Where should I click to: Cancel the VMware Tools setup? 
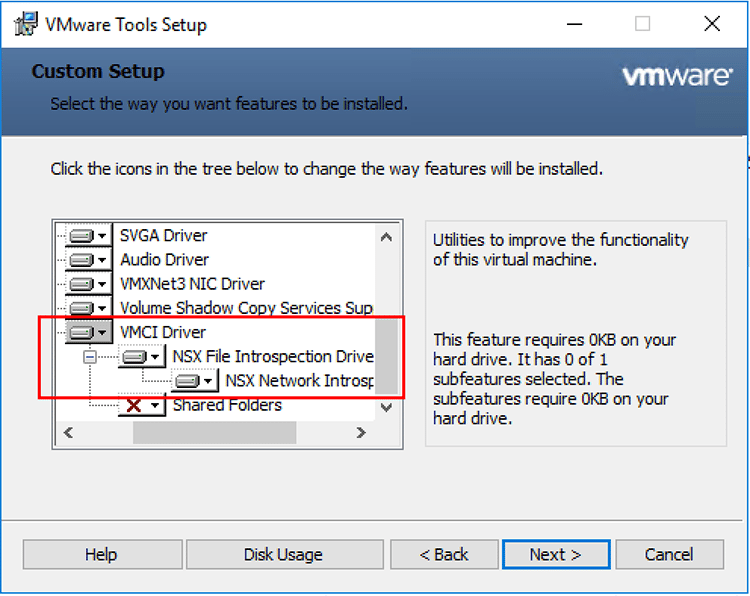point(669,554)
